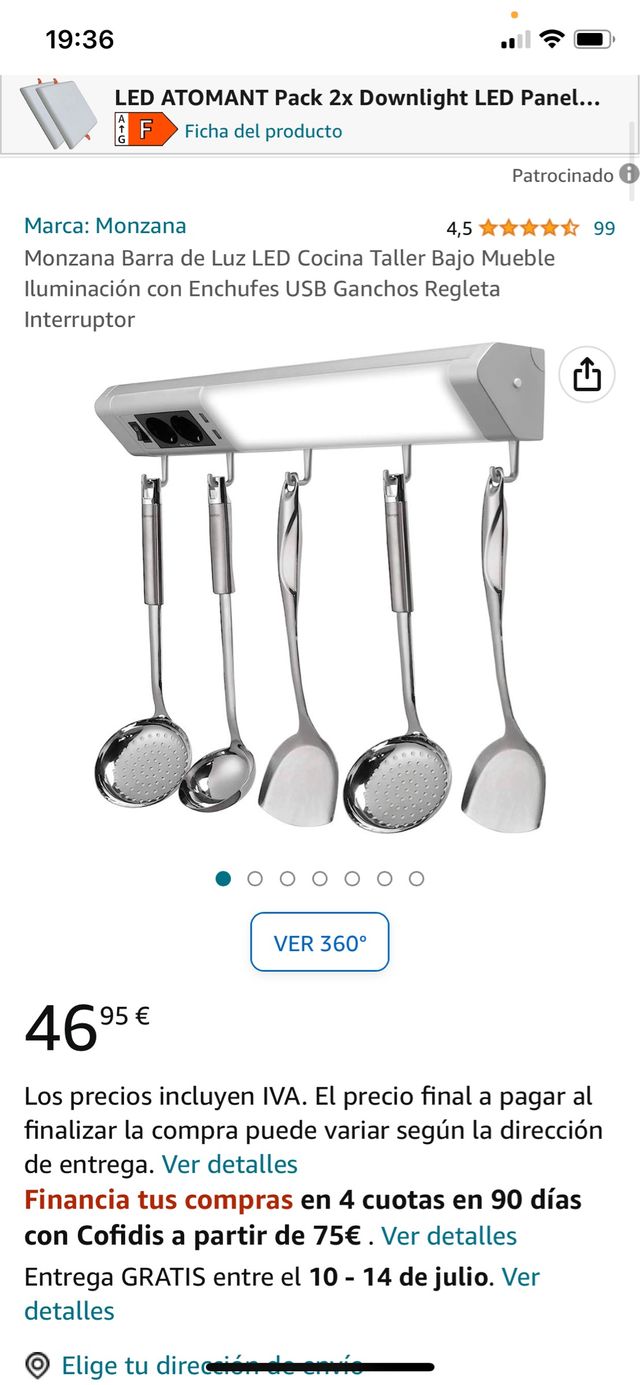Tap the LED ATOMANT sponsored ad title
Viewport: 640px width, 1385px height.
(358, 98)
